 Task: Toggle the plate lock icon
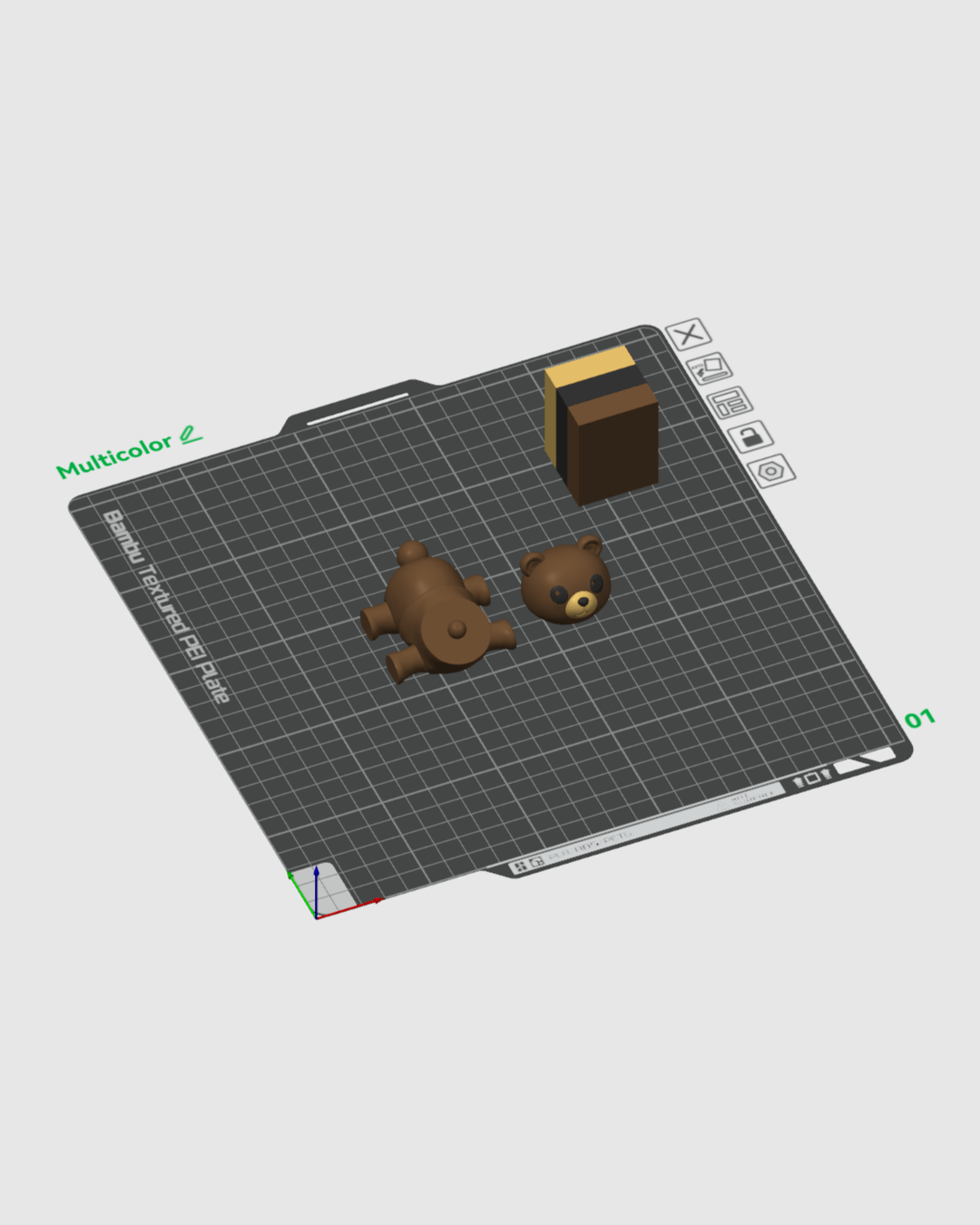coord(750,436)
